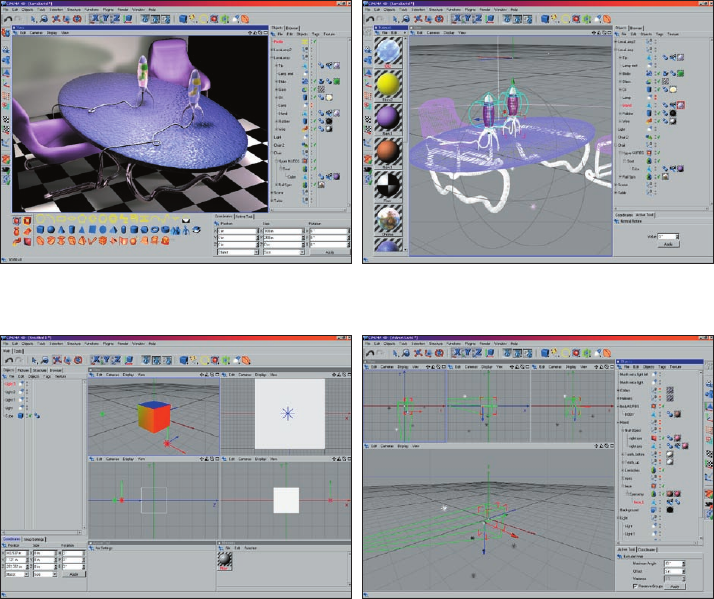This screenshot has width=714, height=599.
Task: Click Undo arrow in rendered table scene window
Action: tap(8, 19)
